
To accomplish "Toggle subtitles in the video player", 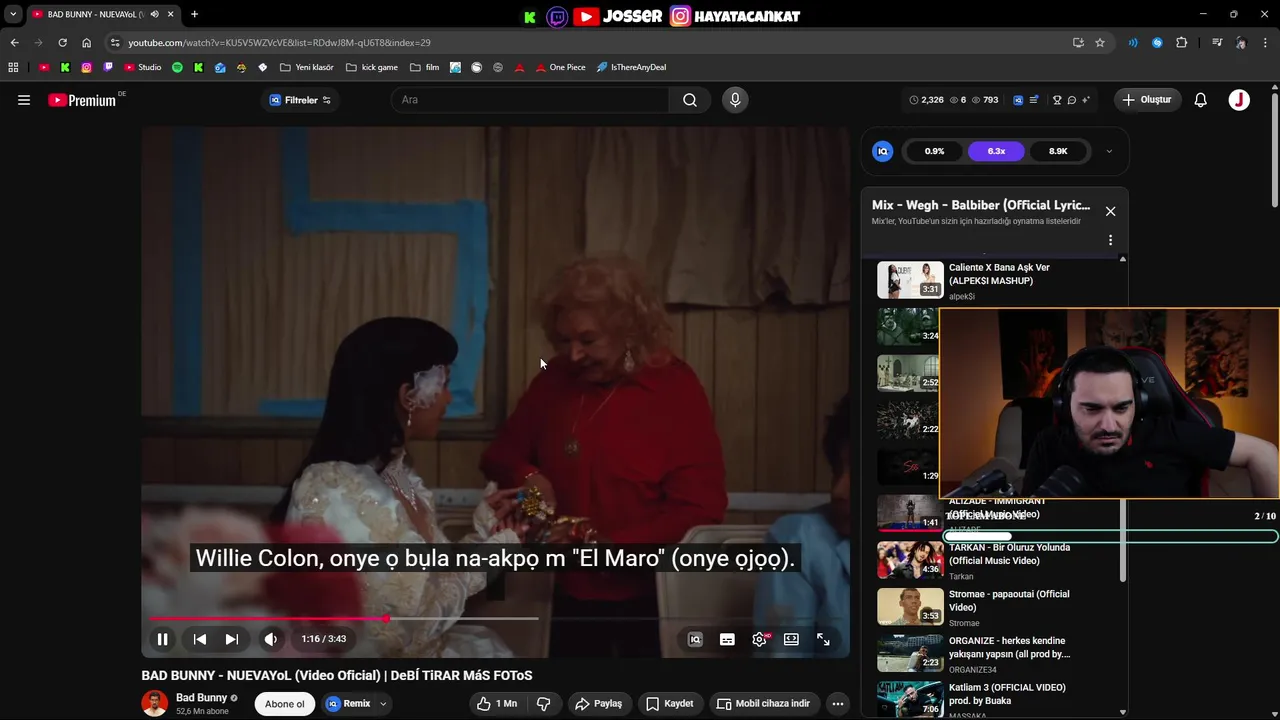I will (x=727, y=639).
